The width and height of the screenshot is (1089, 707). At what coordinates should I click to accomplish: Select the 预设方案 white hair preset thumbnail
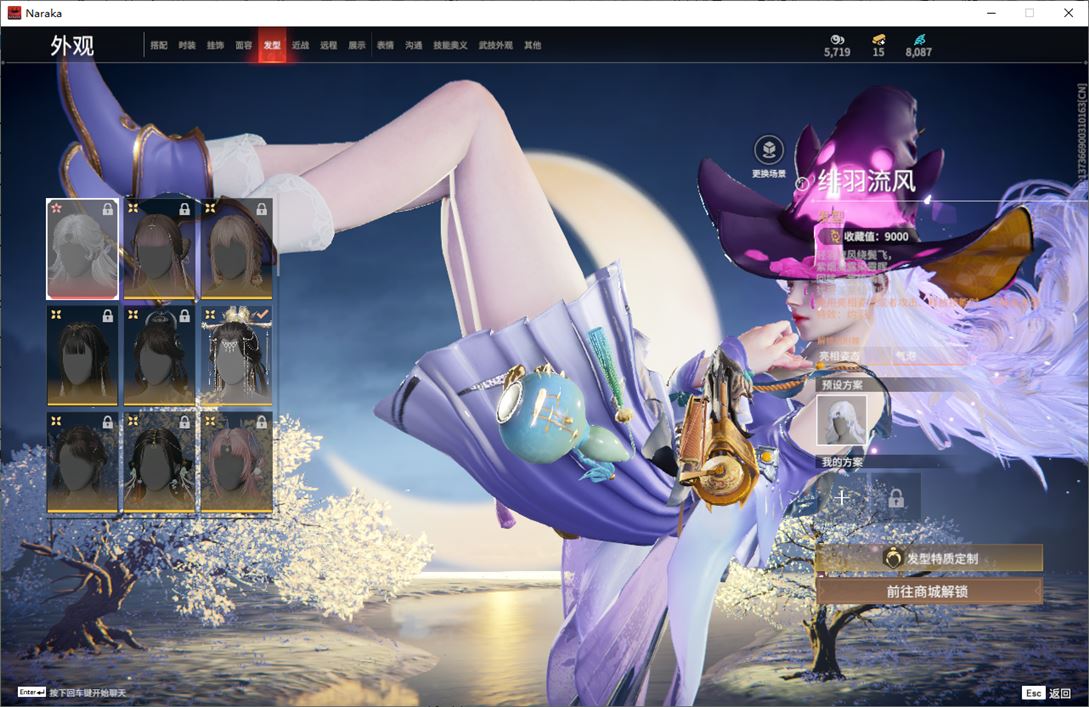coord(842,419)
